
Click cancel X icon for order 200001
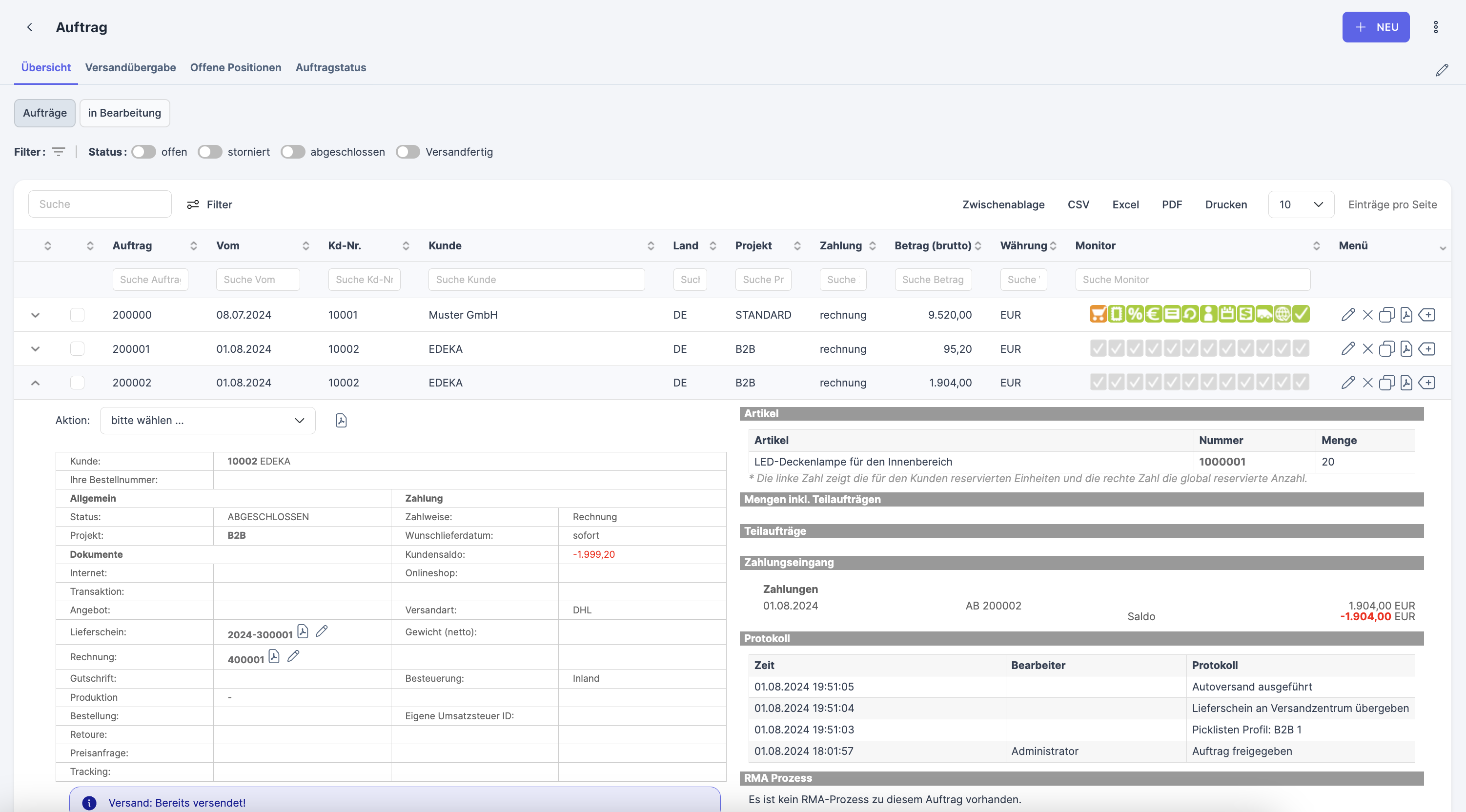[x=1367, y=349]
